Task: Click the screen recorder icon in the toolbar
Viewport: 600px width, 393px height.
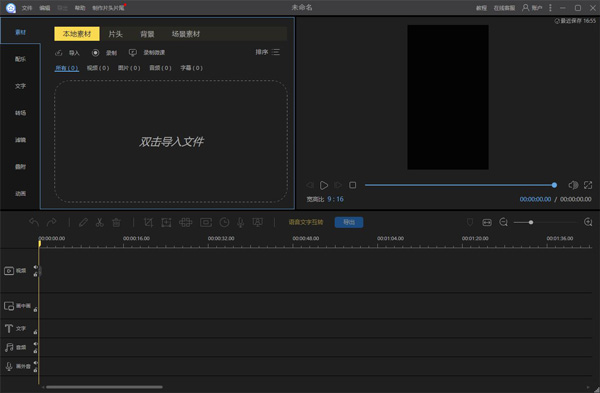Action: tap(258, 222)
